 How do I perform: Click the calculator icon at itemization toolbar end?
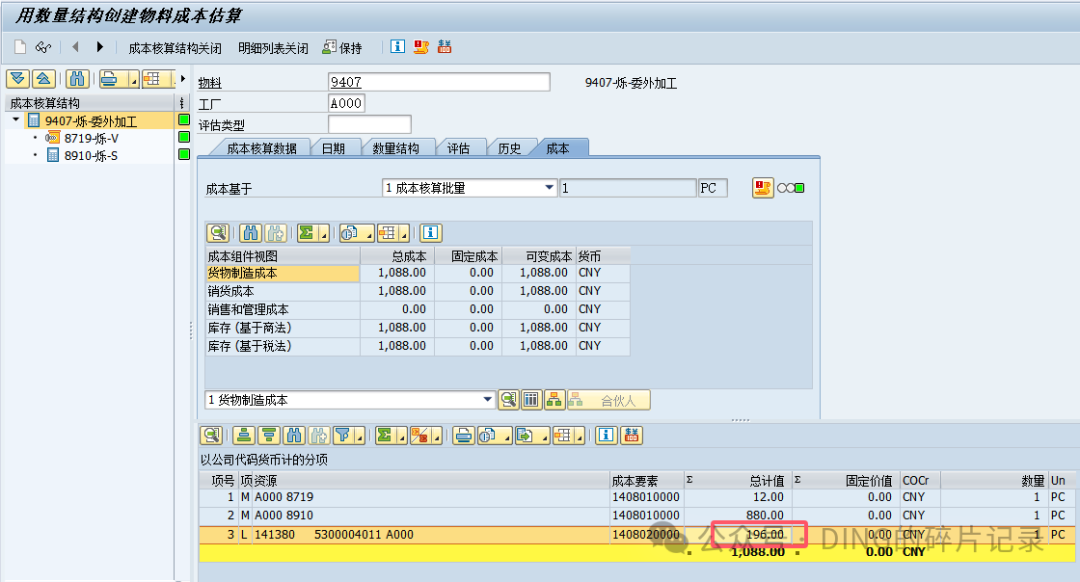632,435
